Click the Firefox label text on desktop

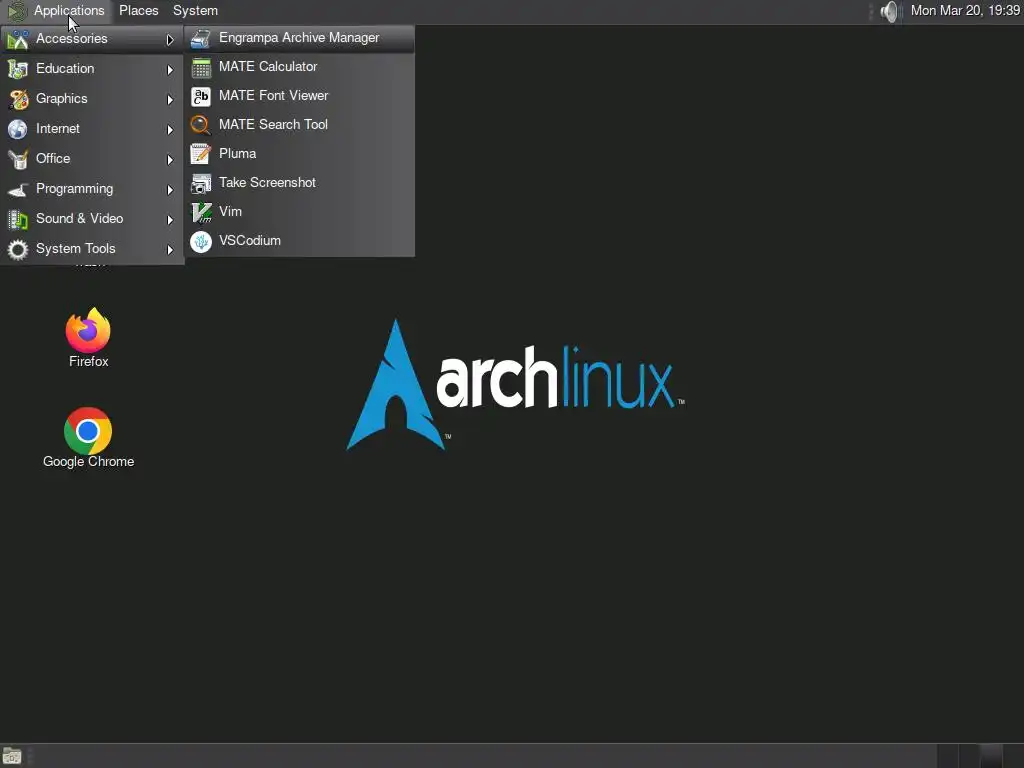coord(89,361)
